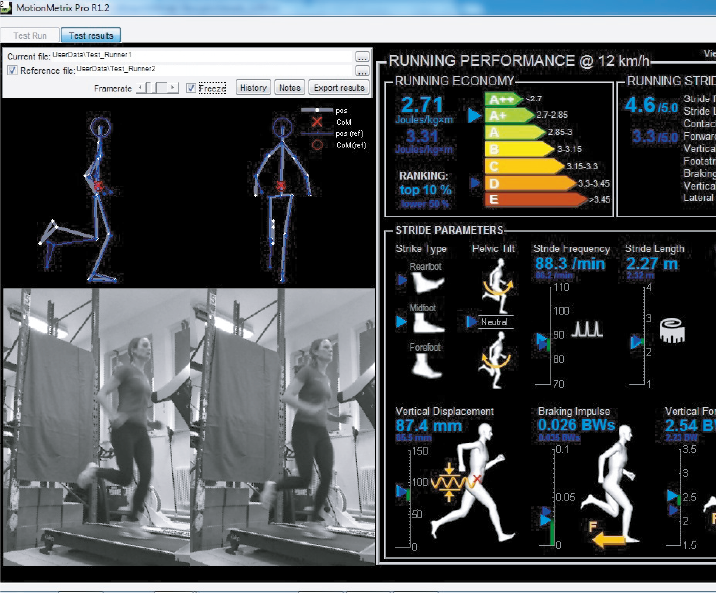Open the History button
Screen dimensions: 716x594
pos(253,88)
